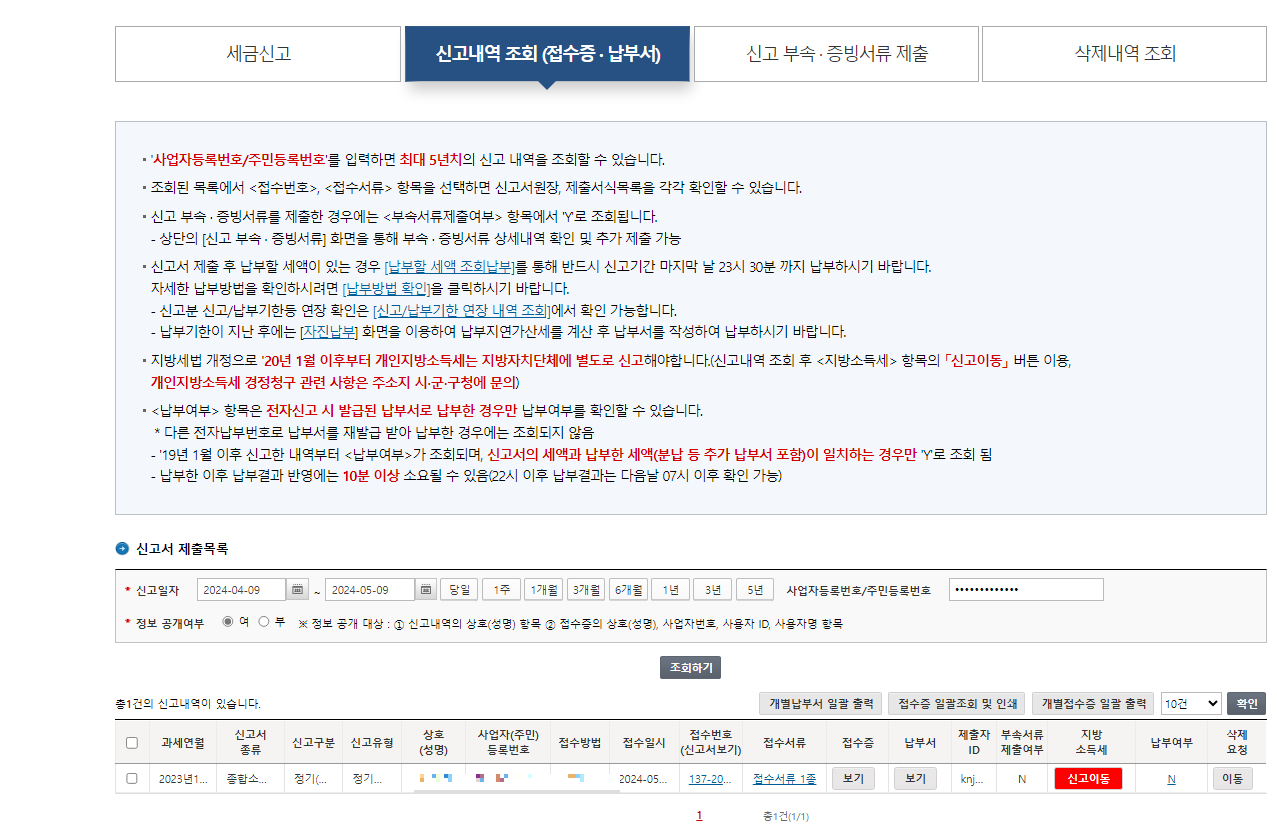Open the 10건 rows-per-page dropdown
This screenshot has height=838, width=1277.
coord(1191,703)
